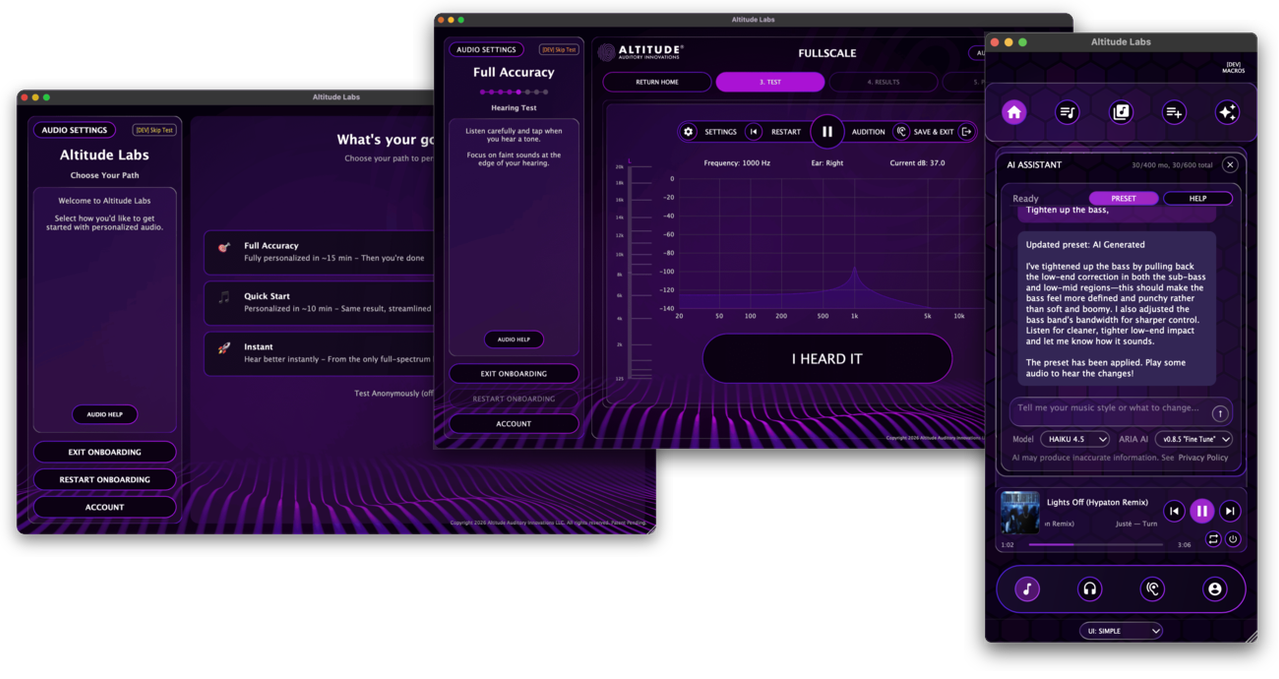
Task: Click RESTART ONBOARDING in the left window
Action: 105,480
